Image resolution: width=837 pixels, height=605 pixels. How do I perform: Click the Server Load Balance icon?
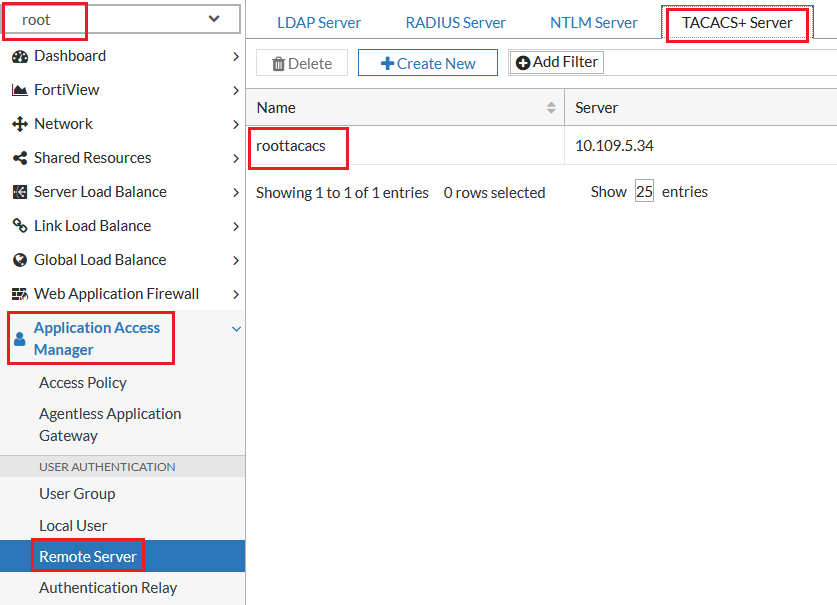[20, 192]
